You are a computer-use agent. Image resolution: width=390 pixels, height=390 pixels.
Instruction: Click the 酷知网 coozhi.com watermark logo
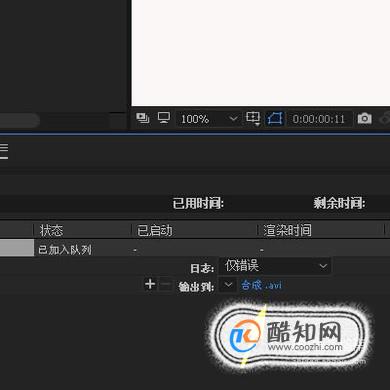pos(289,336)
